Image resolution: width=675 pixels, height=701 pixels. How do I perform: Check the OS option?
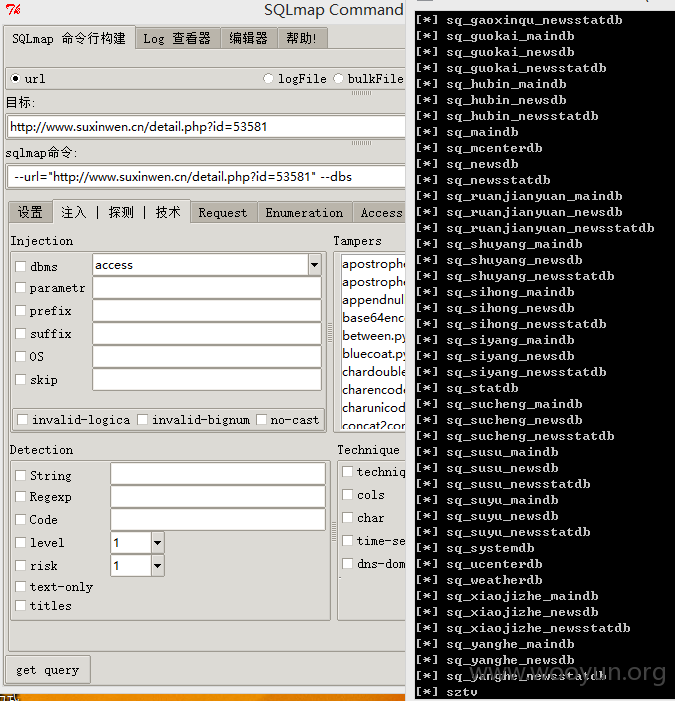(21, 356)
